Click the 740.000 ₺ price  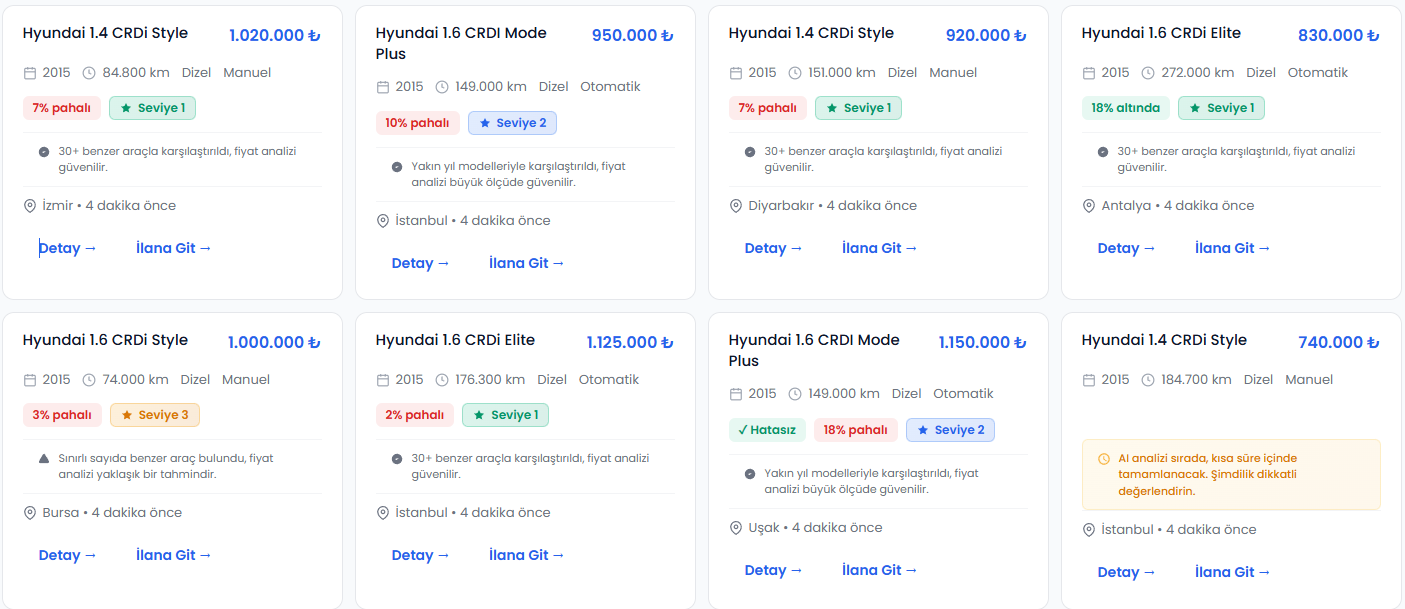1339,342
